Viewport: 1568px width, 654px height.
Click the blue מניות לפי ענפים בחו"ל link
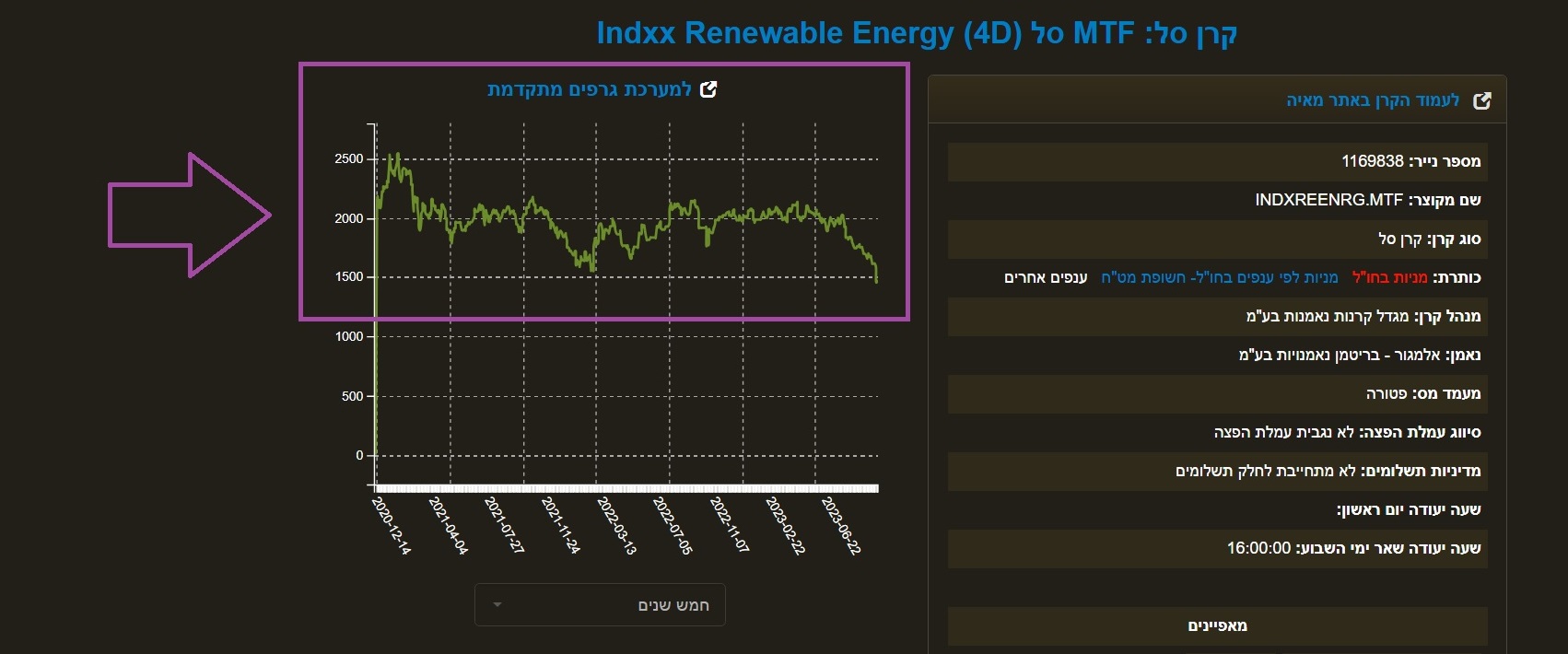(x=1219, y=277)
